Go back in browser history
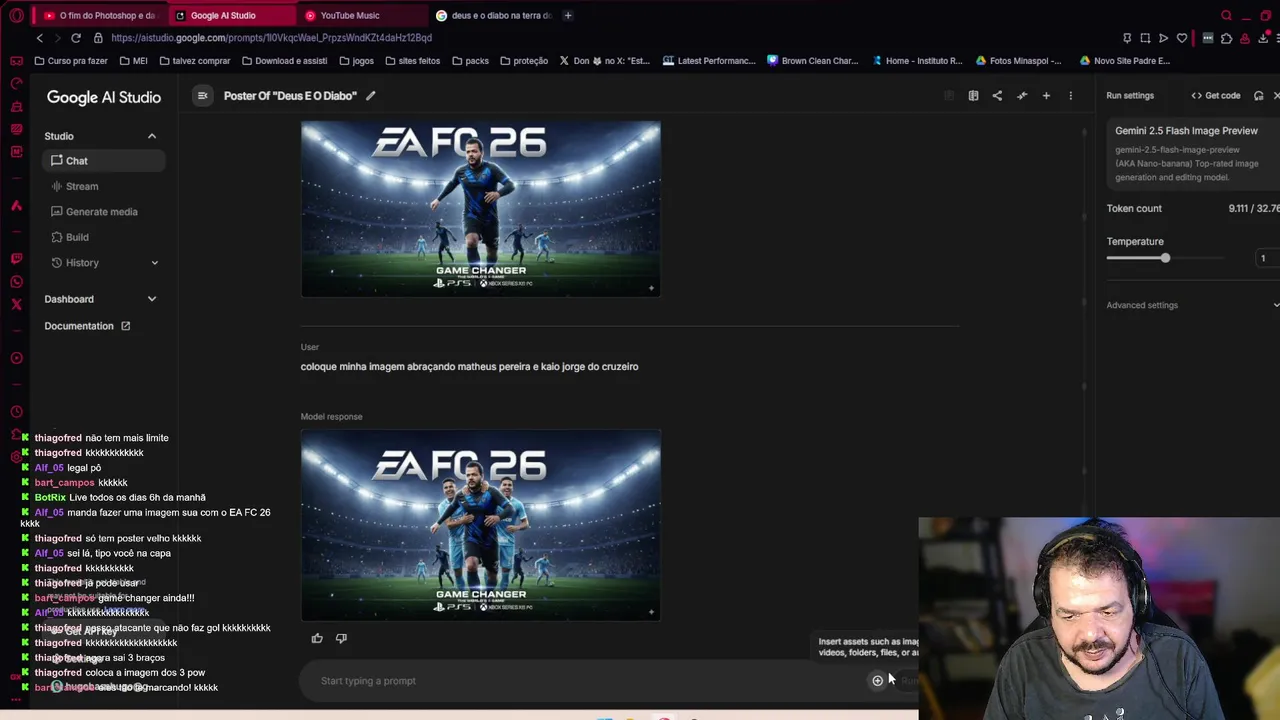Screen dimensions: 1280x720 pos(39,38)
